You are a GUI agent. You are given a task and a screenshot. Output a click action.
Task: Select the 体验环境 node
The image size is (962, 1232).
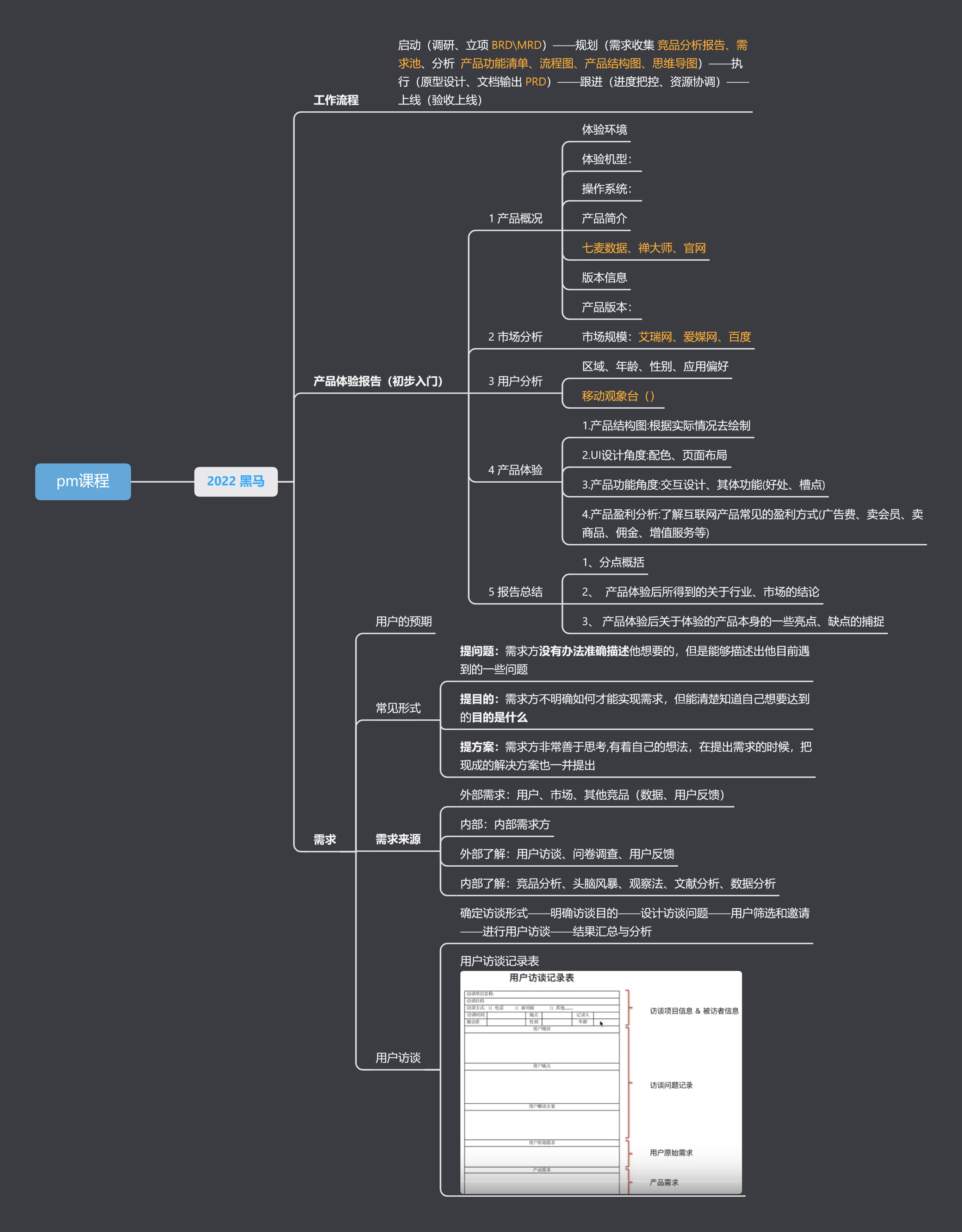tap(604, 130)
